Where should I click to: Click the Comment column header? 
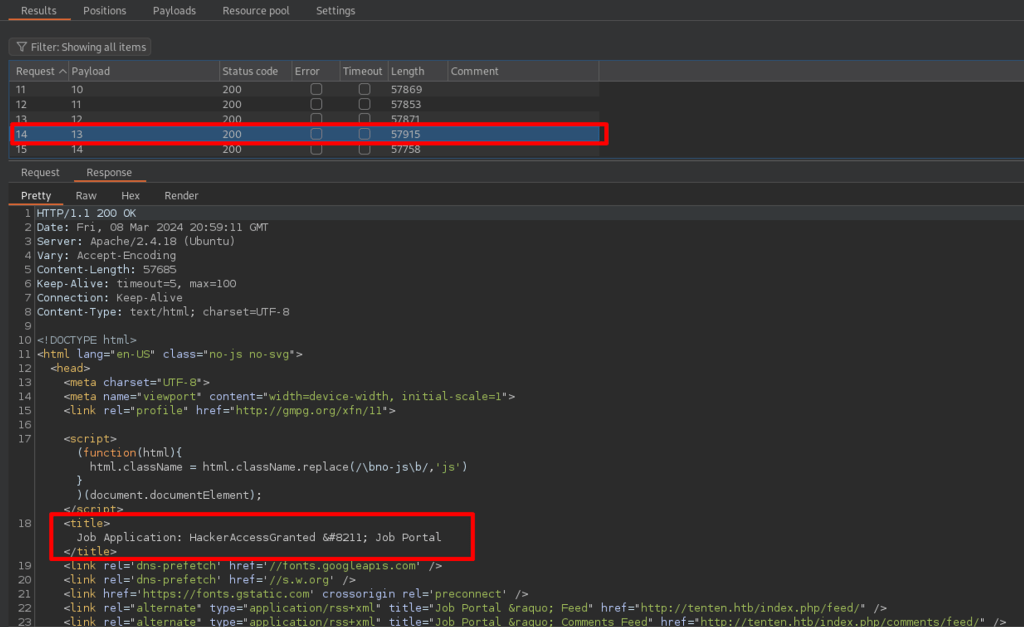[x=474, y=72]
